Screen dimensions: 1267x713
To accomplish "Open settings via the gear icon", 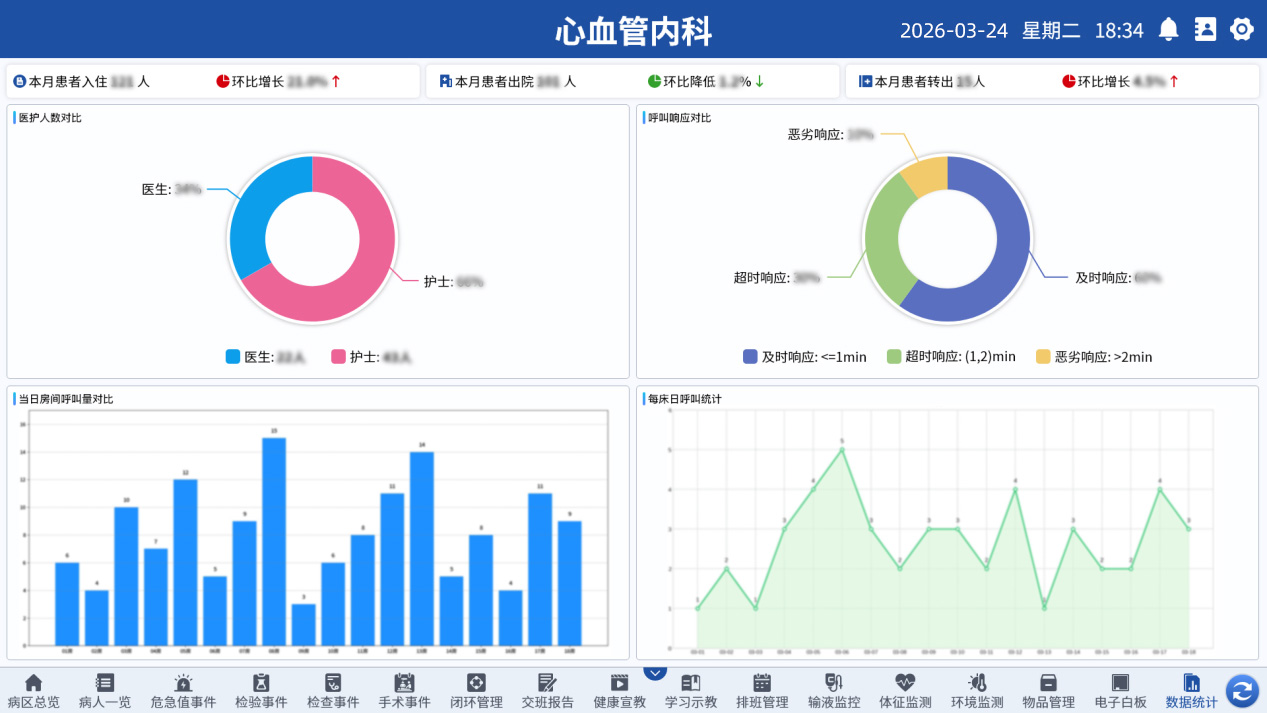I will [x=1241, y=30].
